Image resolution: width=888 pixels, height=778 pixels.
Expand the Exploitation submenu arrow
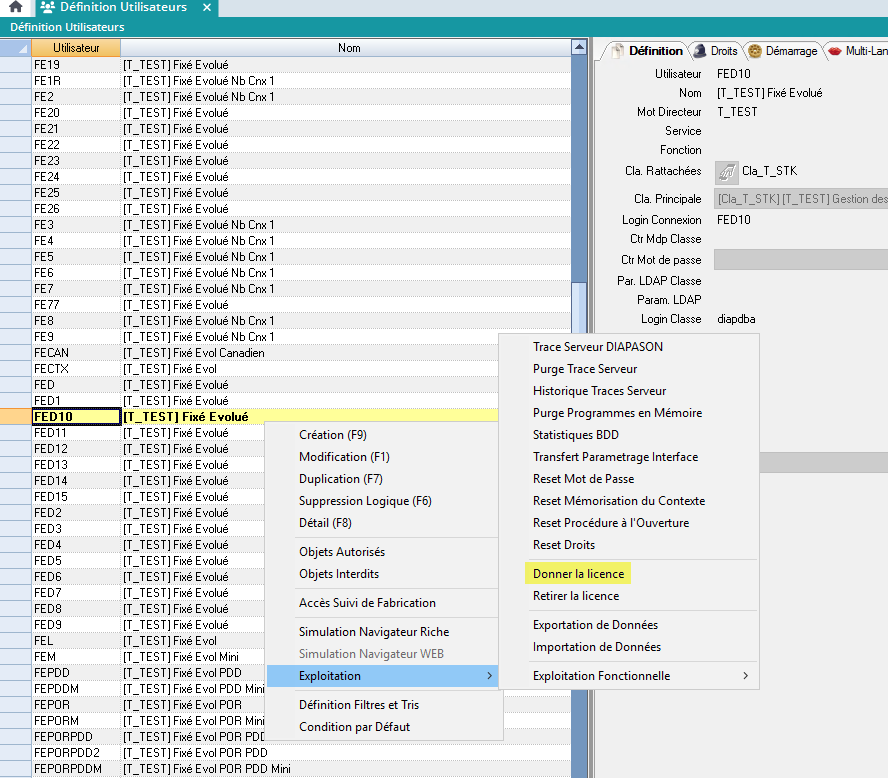489,677
